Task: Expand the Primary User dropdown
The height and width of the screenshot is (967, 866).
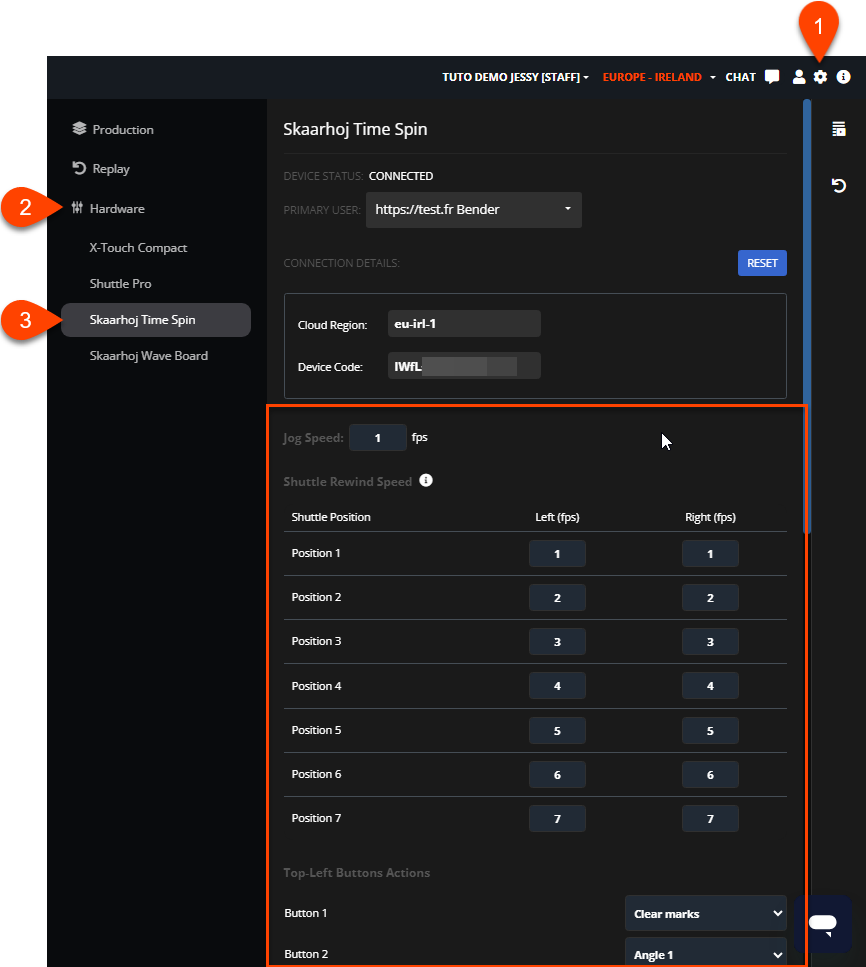Action: click(474, 210)
